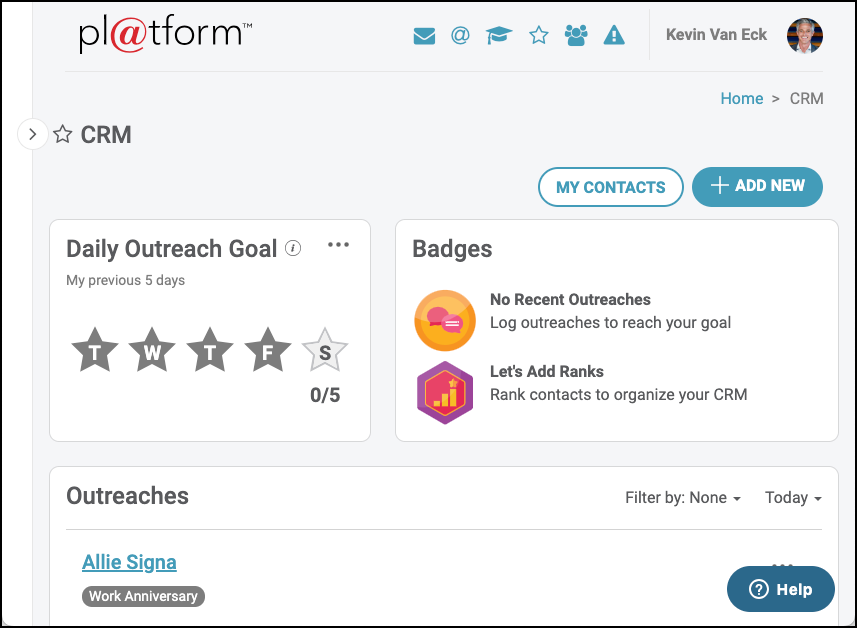Open the mail envelope icon
This screenshot has height=628, width=857.
tap(424, 36)
